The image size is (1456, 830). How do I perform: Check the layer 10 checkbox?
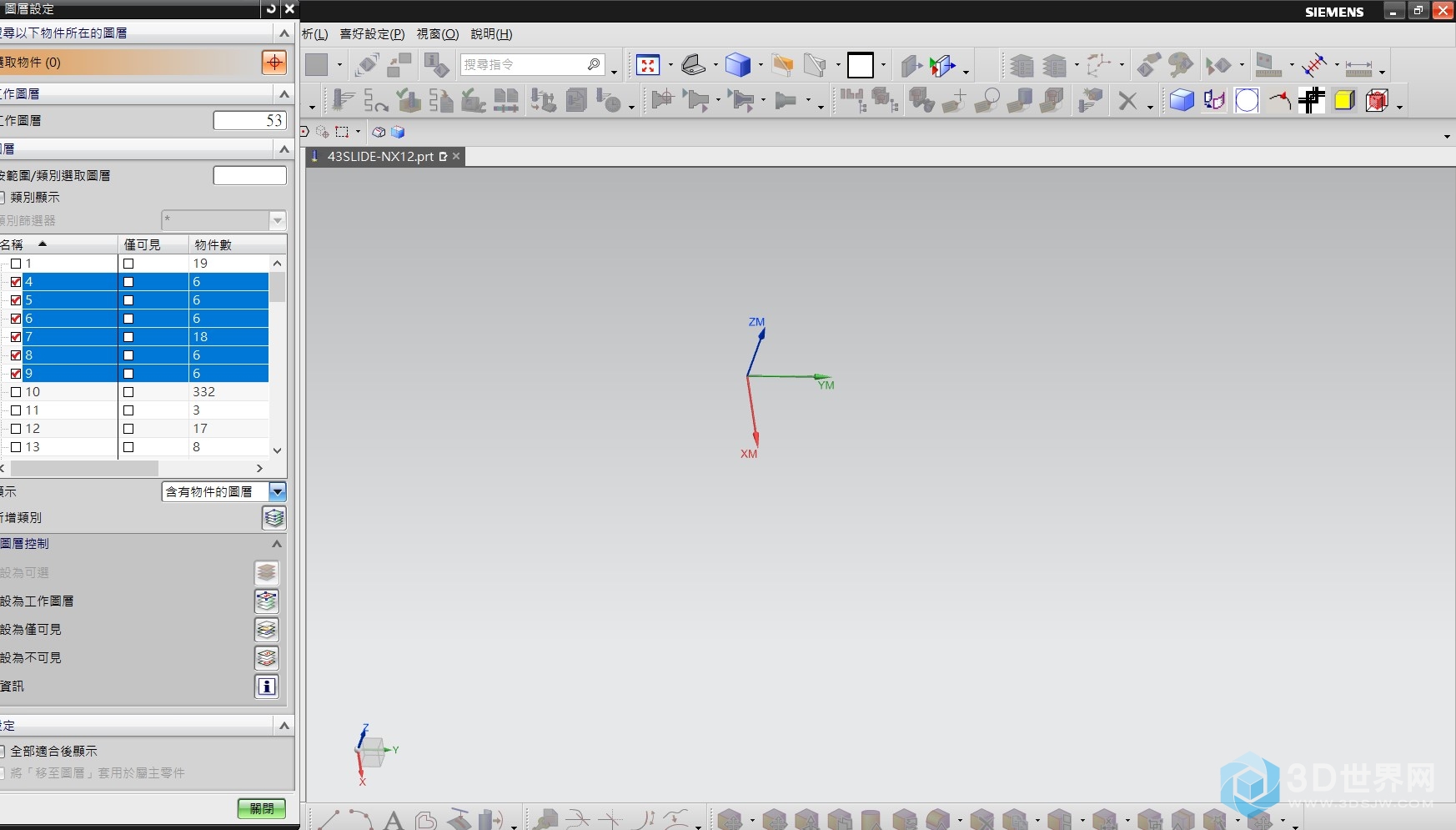(16, 392)
